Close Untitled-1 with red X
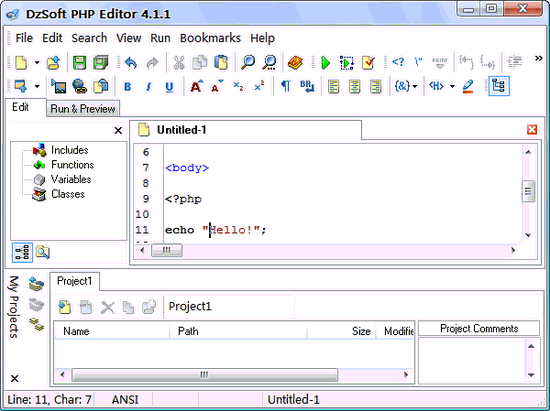The height and width of the screenshot is (411, 550). click(x=532, y=130)
